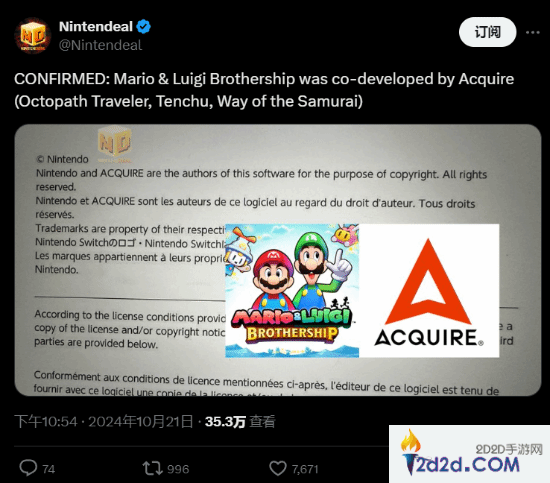Click the CONFIRMED tweet text body

[264, 90]
